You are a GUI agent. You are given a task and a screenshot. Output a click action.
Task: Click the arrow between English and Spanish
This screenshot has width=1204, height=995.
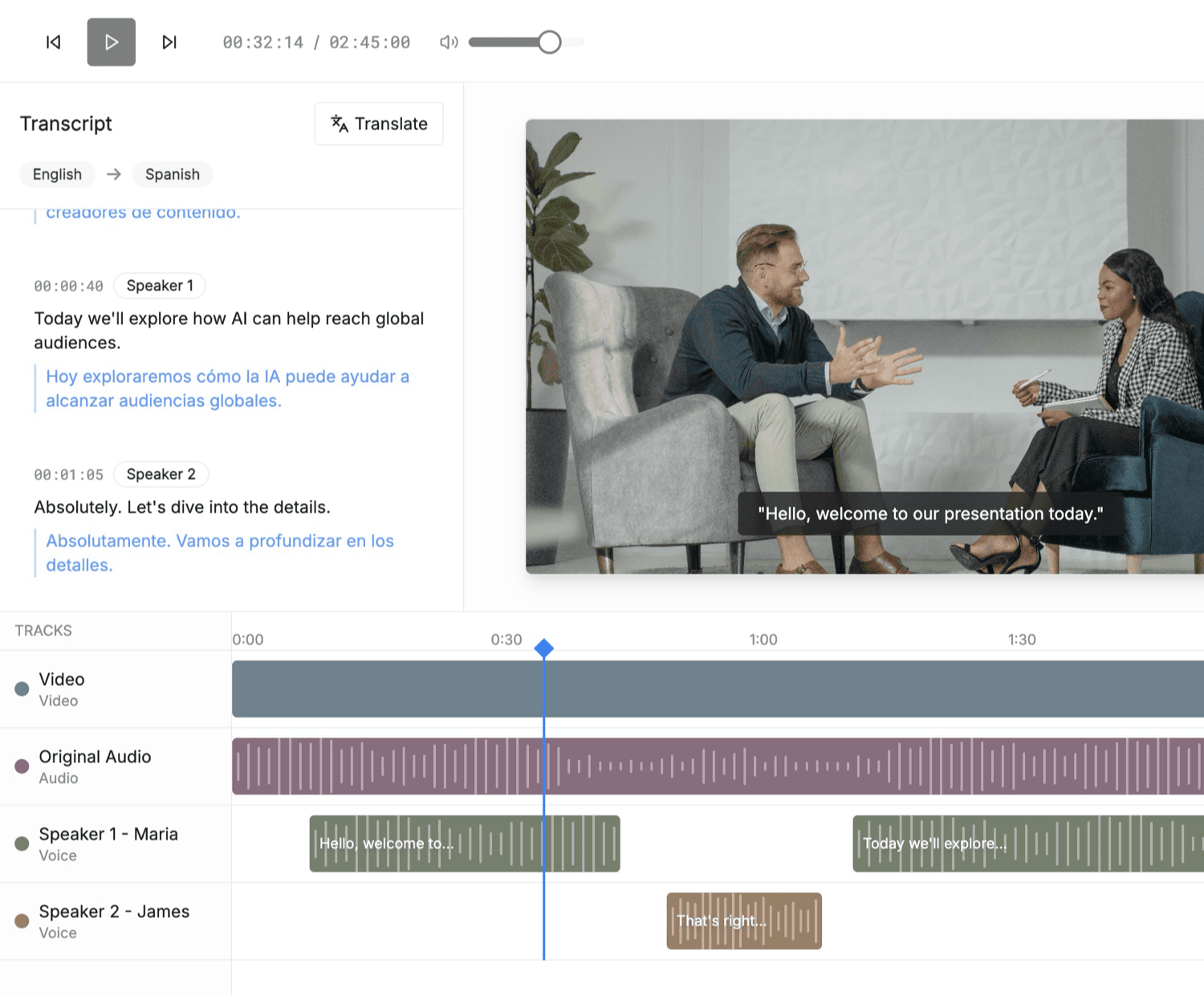pos(114,175)
